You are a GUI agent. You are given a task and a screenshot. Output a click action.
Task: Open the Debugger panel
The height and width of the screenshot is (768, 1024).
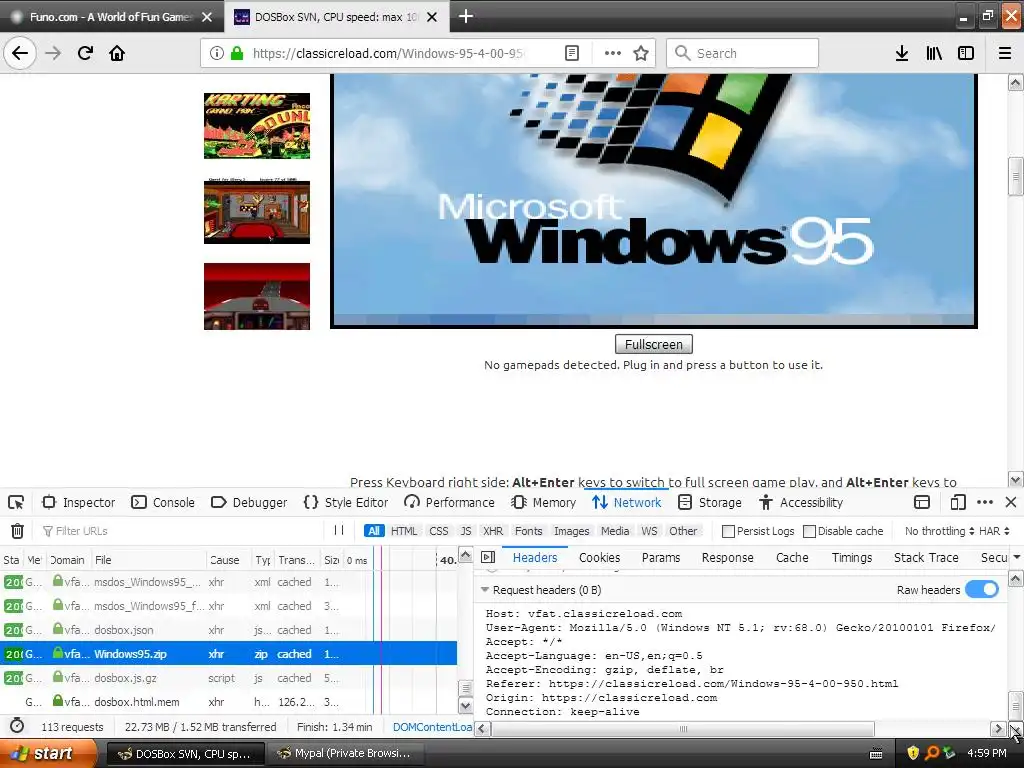pos(249,502)
